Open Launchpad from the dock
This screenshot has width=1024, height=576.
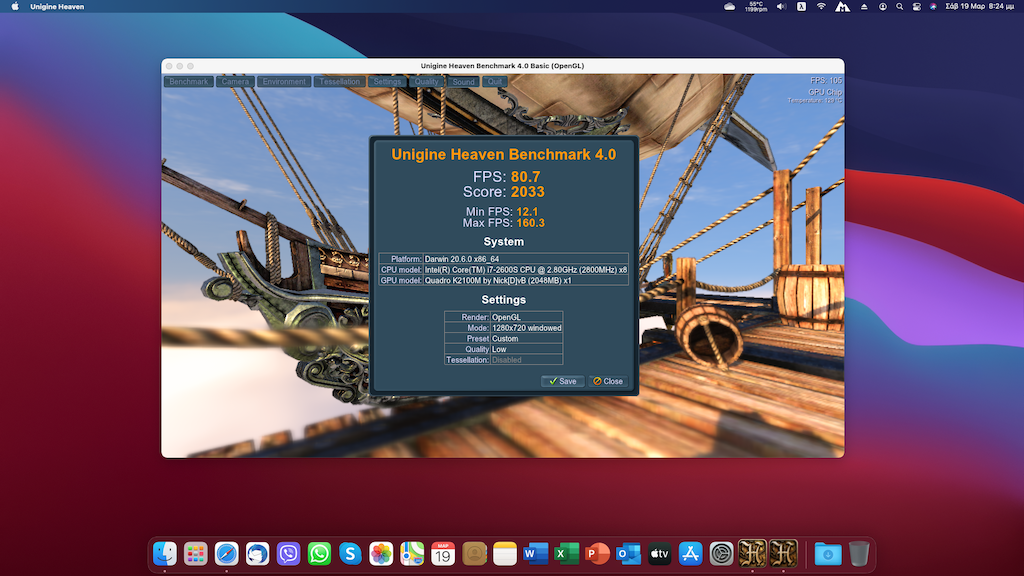195,554
